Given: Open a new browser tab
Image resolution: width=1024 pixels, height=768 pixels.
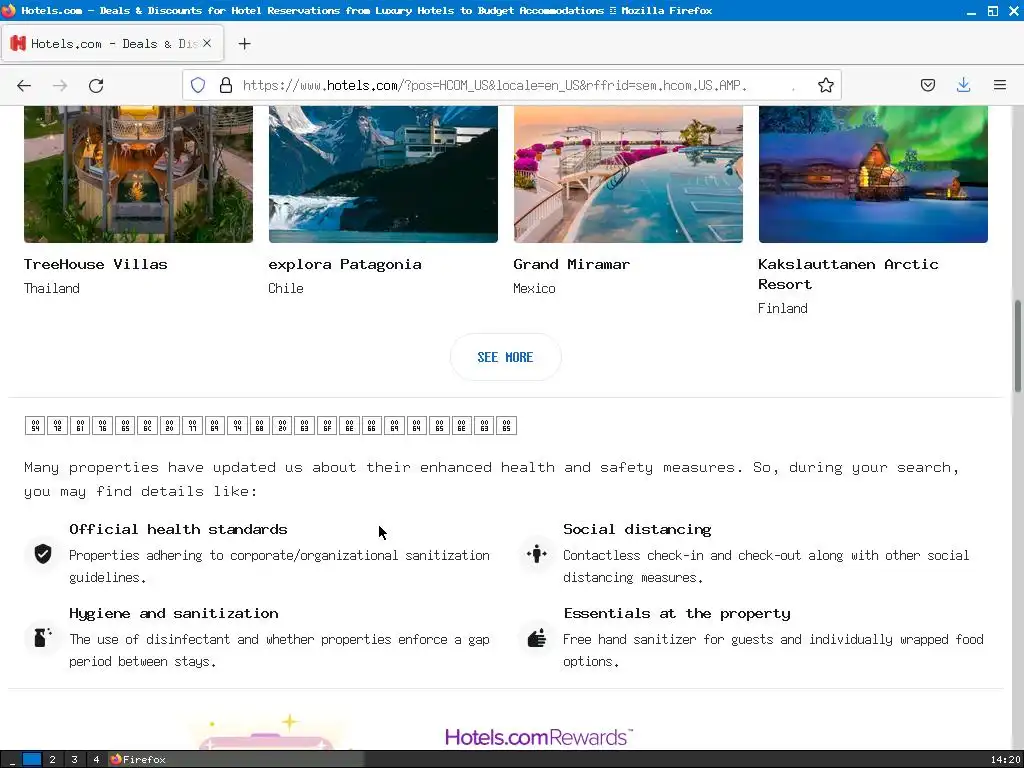Looking at the screenshot, I should pyautogui.click(x=244, y=44).
